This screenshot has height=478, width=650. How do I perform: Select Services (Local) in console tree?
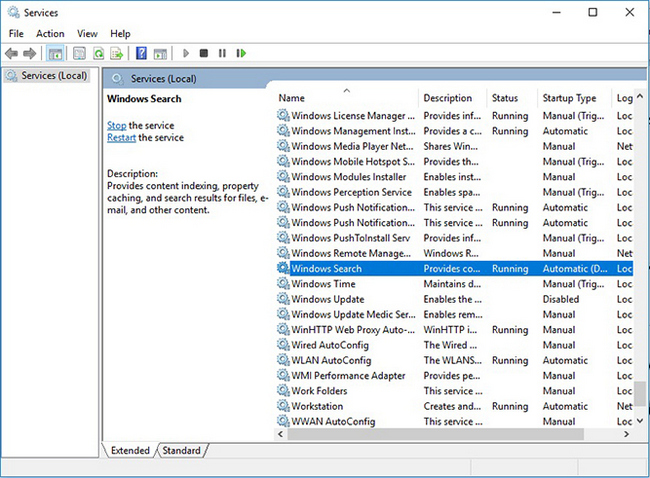pyautogui.click(x=47, y=76)
